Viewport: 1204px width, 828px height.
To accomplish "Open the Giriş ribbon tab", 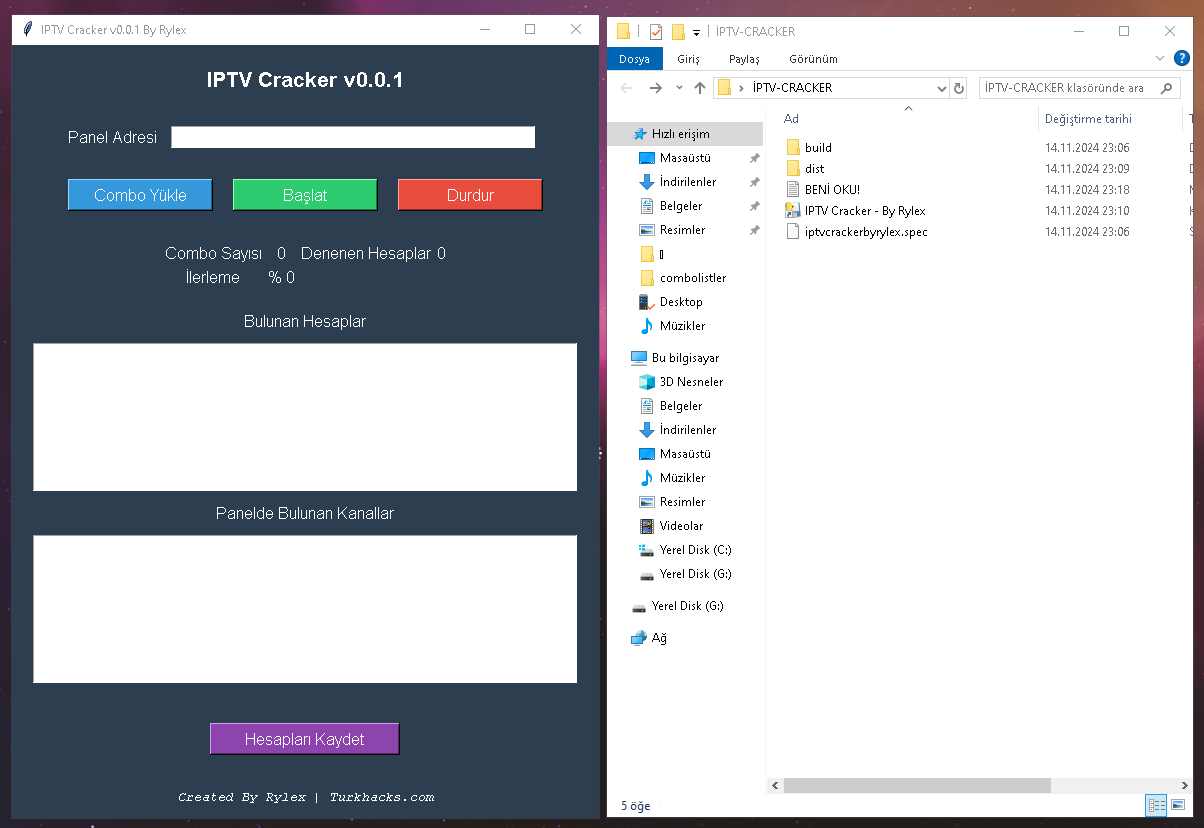I will (689, 59).
